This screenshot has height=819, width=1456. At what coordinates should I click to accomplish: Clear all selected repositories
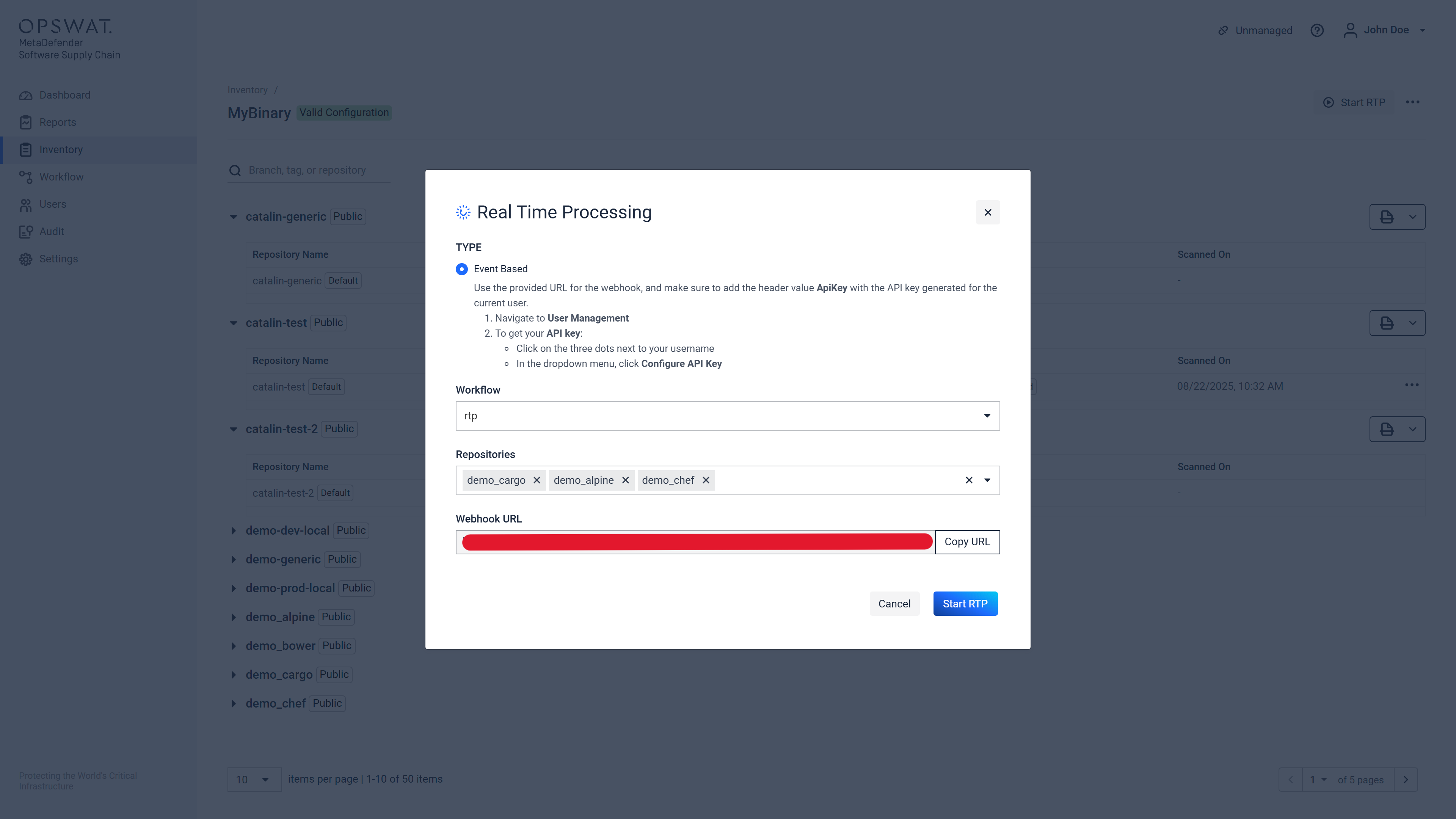(969, 480)
